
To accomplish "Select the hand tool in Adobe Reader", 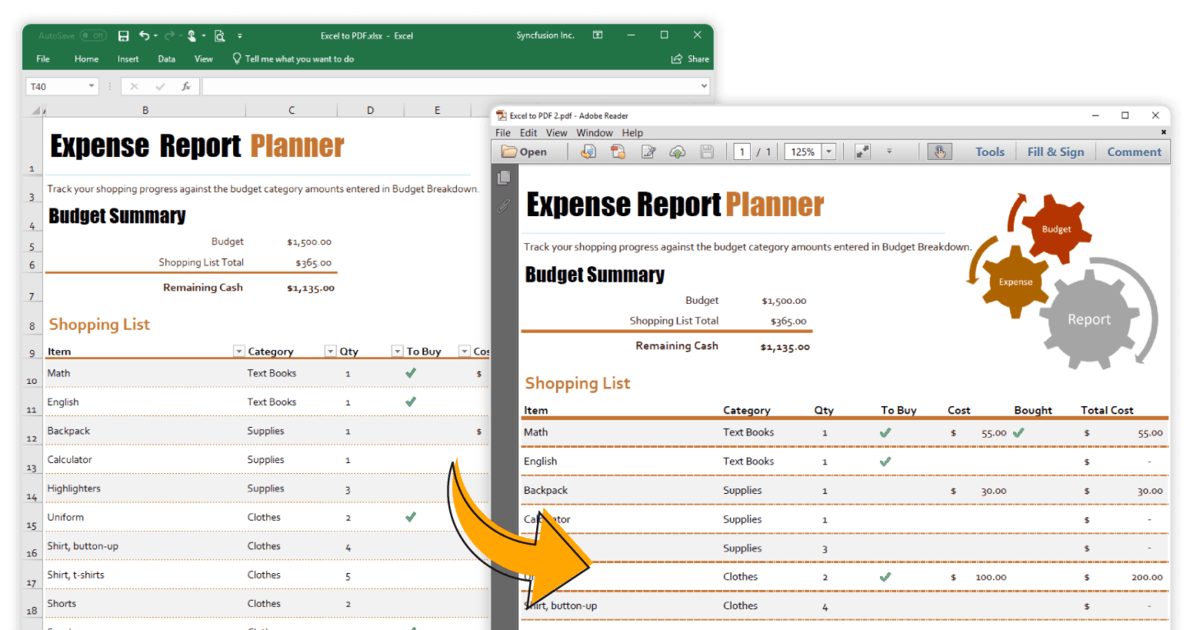I will 939,152.
